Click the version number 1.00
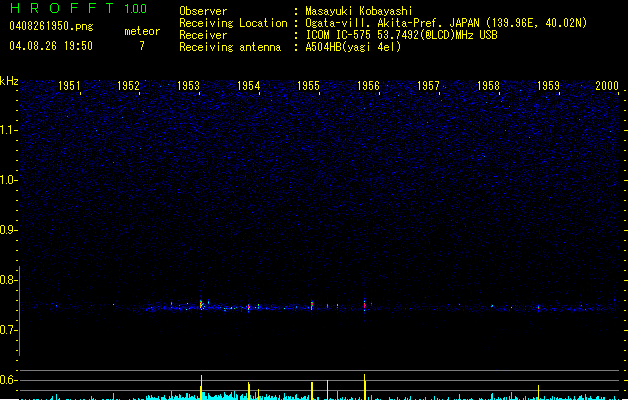 point(136,9)
